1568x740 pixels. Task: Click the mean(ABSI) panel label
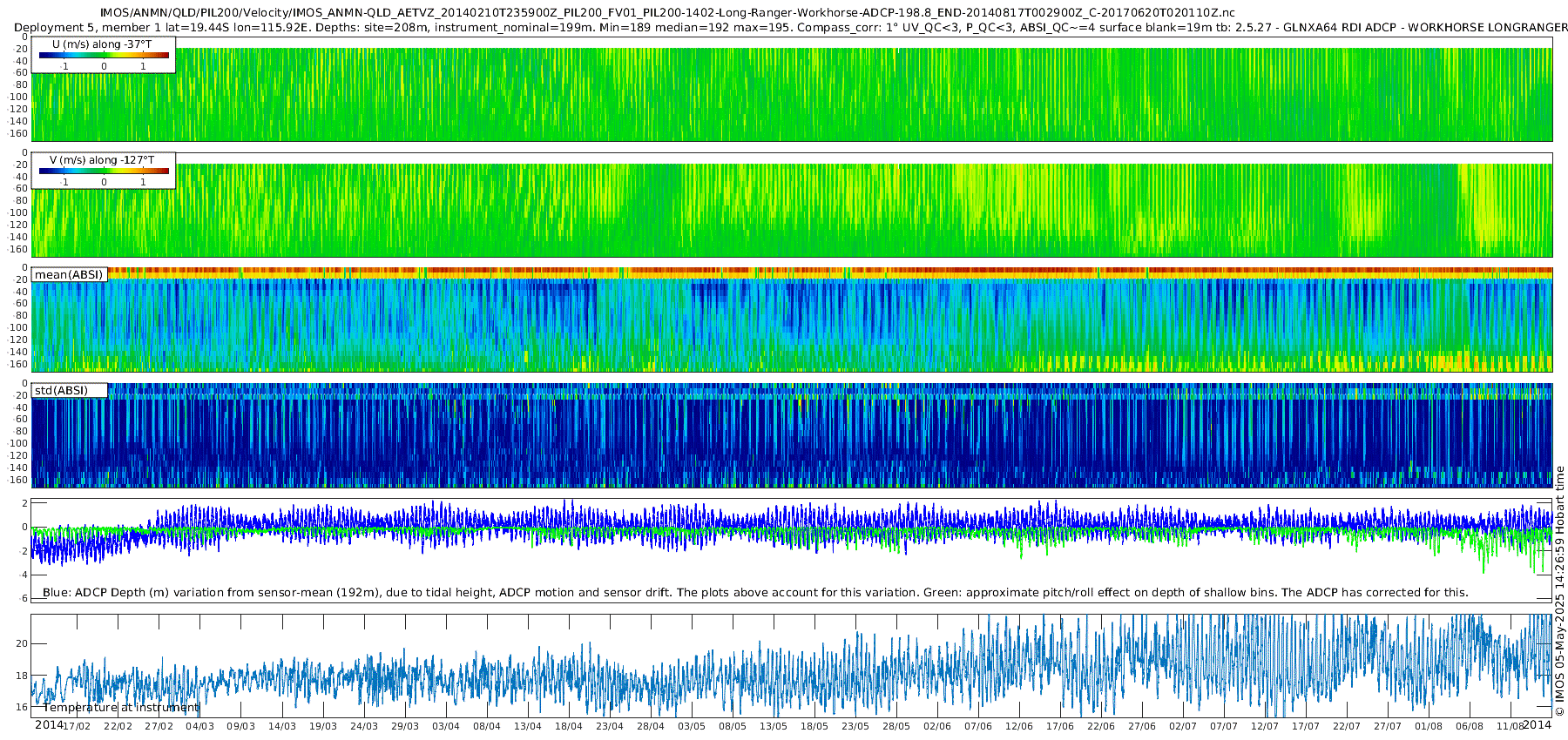69,275
